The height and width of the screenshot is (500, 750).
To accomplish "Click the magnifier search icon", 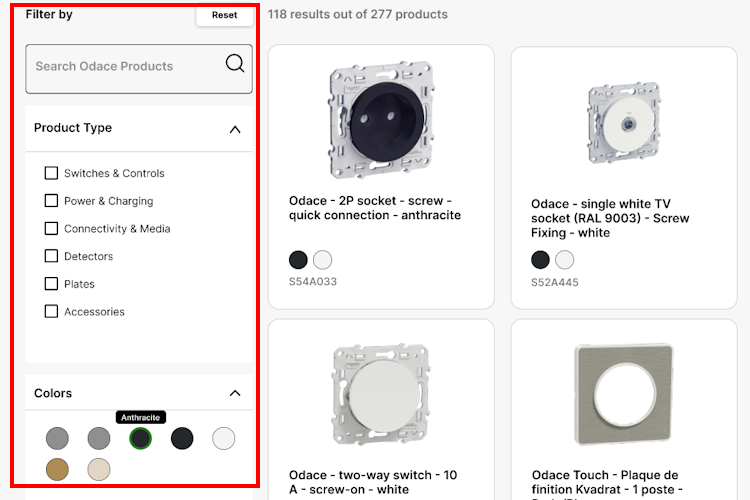I will pos(235,64).
